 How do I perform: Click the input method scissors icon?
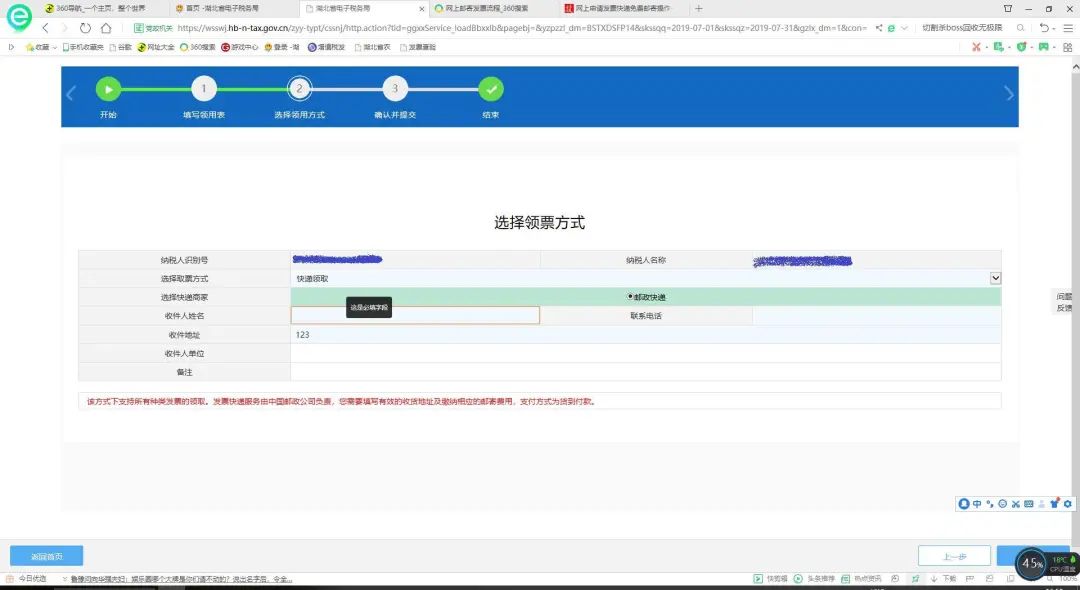pyautogui.click(x=1015, y=504)
